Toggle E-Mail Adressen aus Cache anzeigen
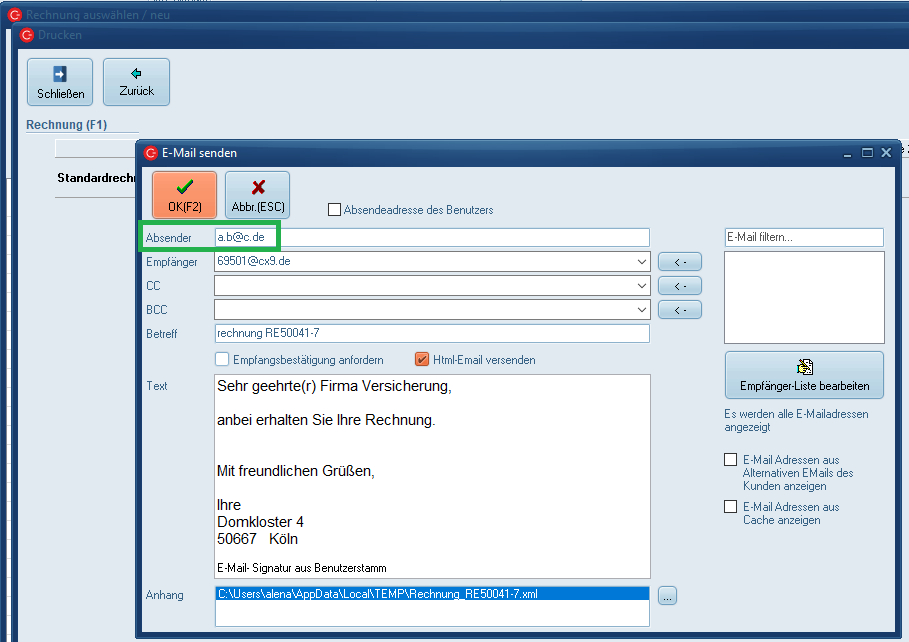The height and width of the screenshot is (642, 909). click(731, 507)
